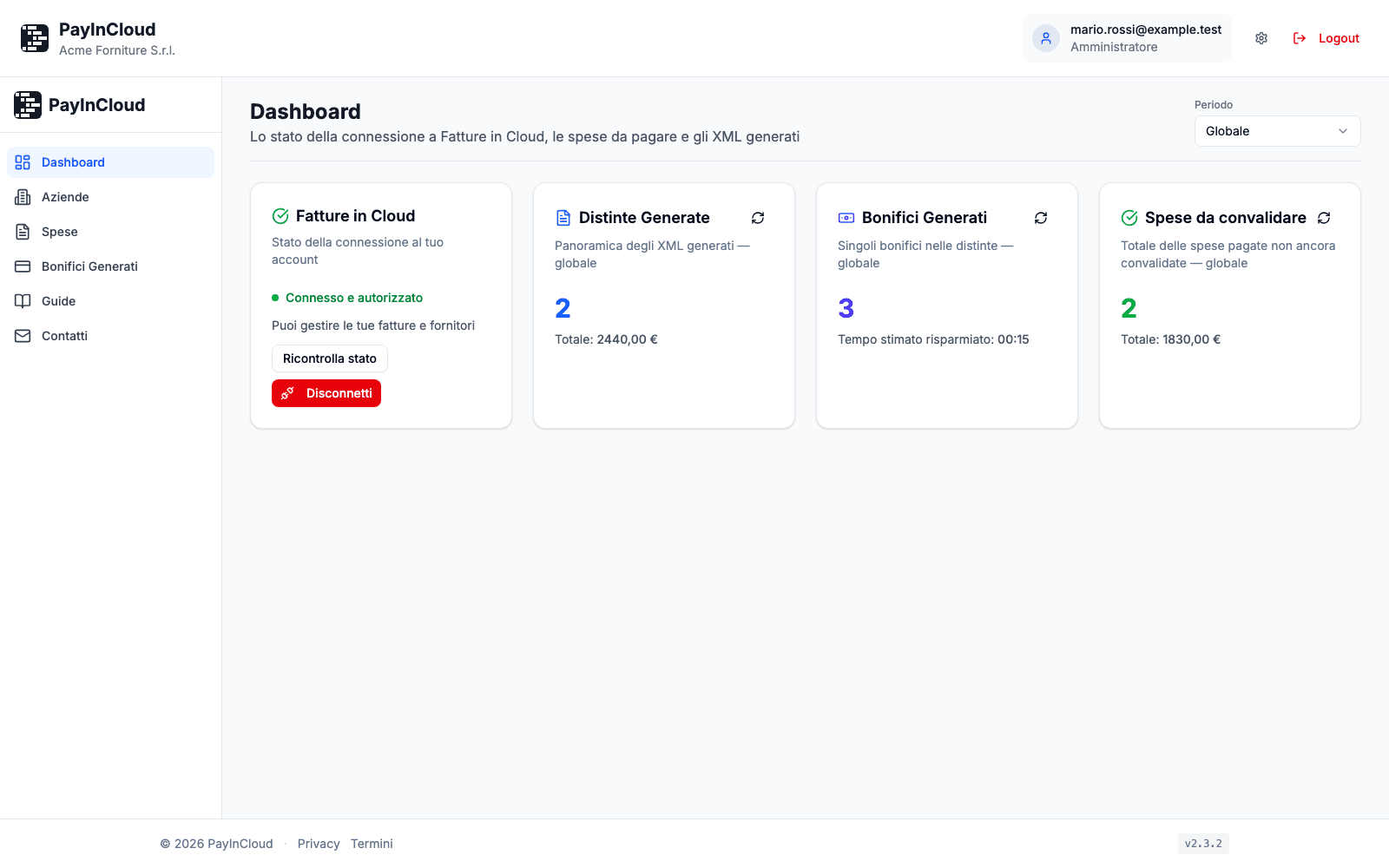
Task: Click 'Puoi gestire le tue fatture e fornitori'
Action: (x=373, y=325)
